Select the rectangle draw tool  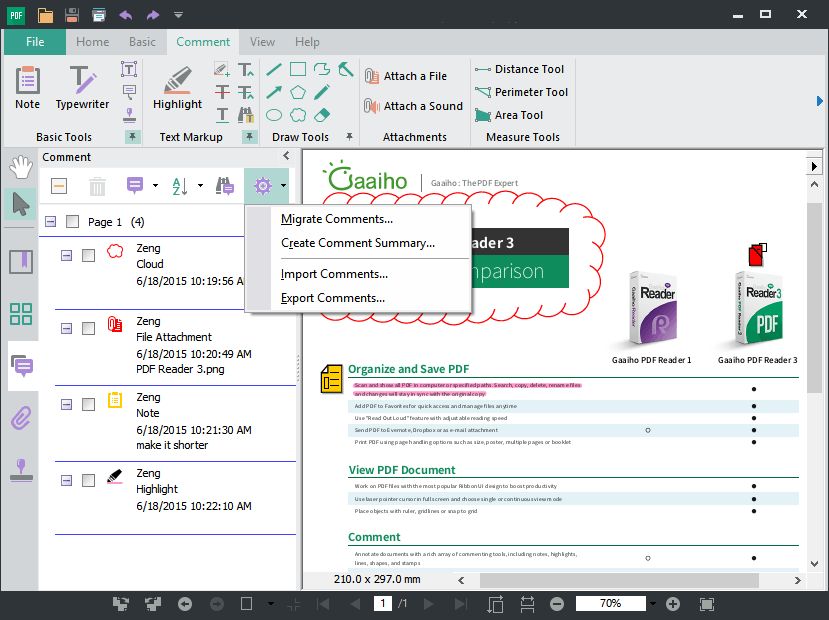[x=298, y=69]
